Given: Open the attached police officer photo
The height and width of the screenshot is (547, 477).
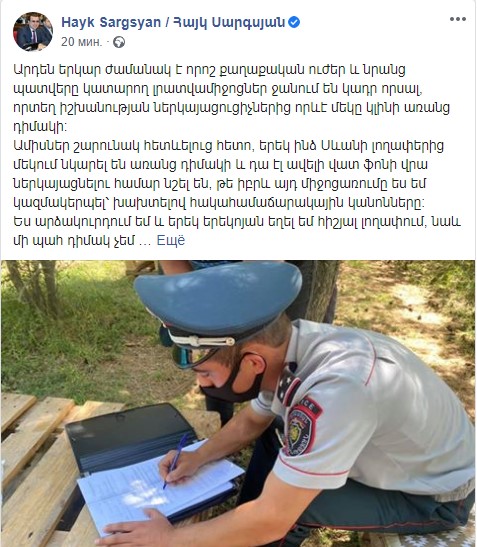Looking at the screenshot, I should pos(238,403).
